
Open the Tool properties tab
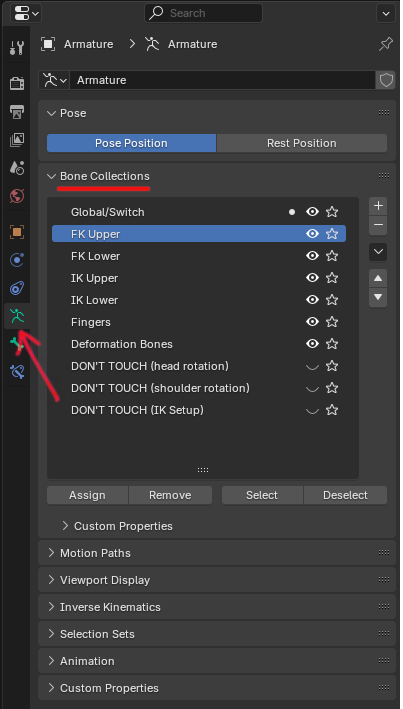pos(17,47)
